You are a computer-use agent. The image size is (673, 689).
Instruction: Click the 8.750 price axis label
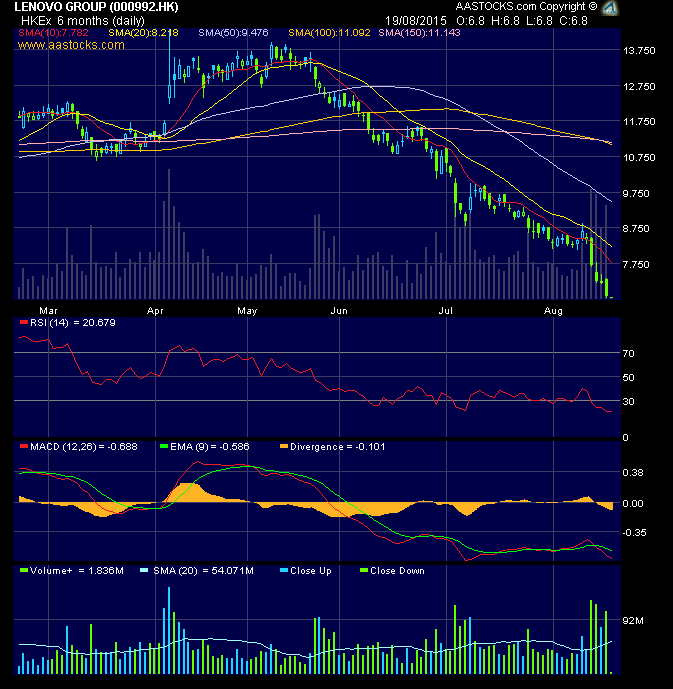point(636,229)
